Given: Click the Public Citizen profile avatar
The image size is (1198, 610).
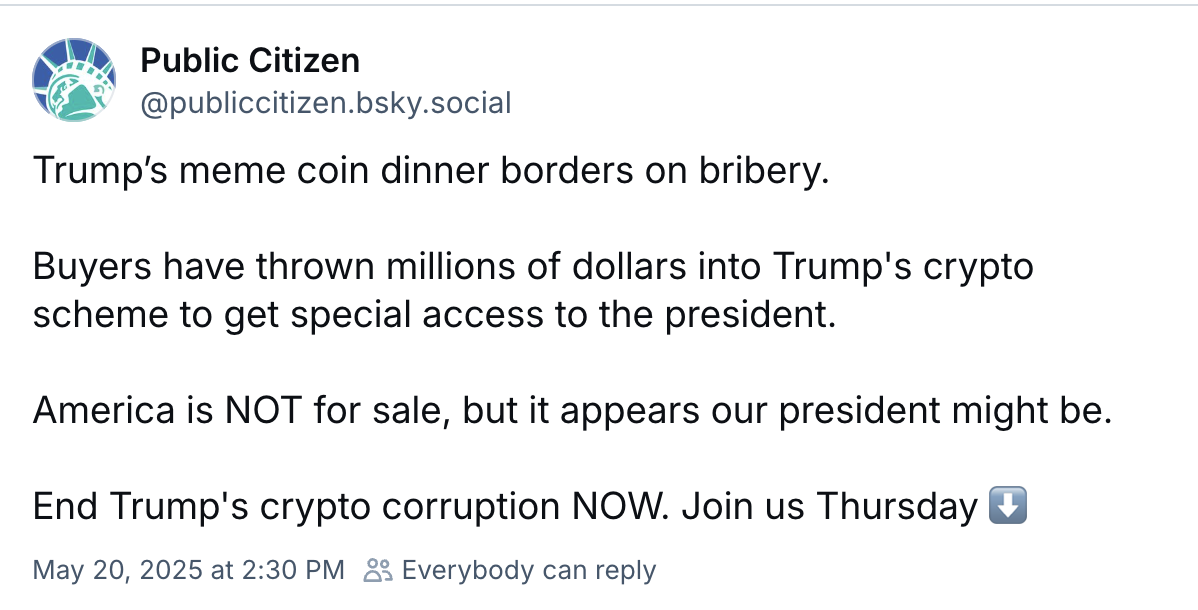Looking at the screenshot, I should 75,81.
